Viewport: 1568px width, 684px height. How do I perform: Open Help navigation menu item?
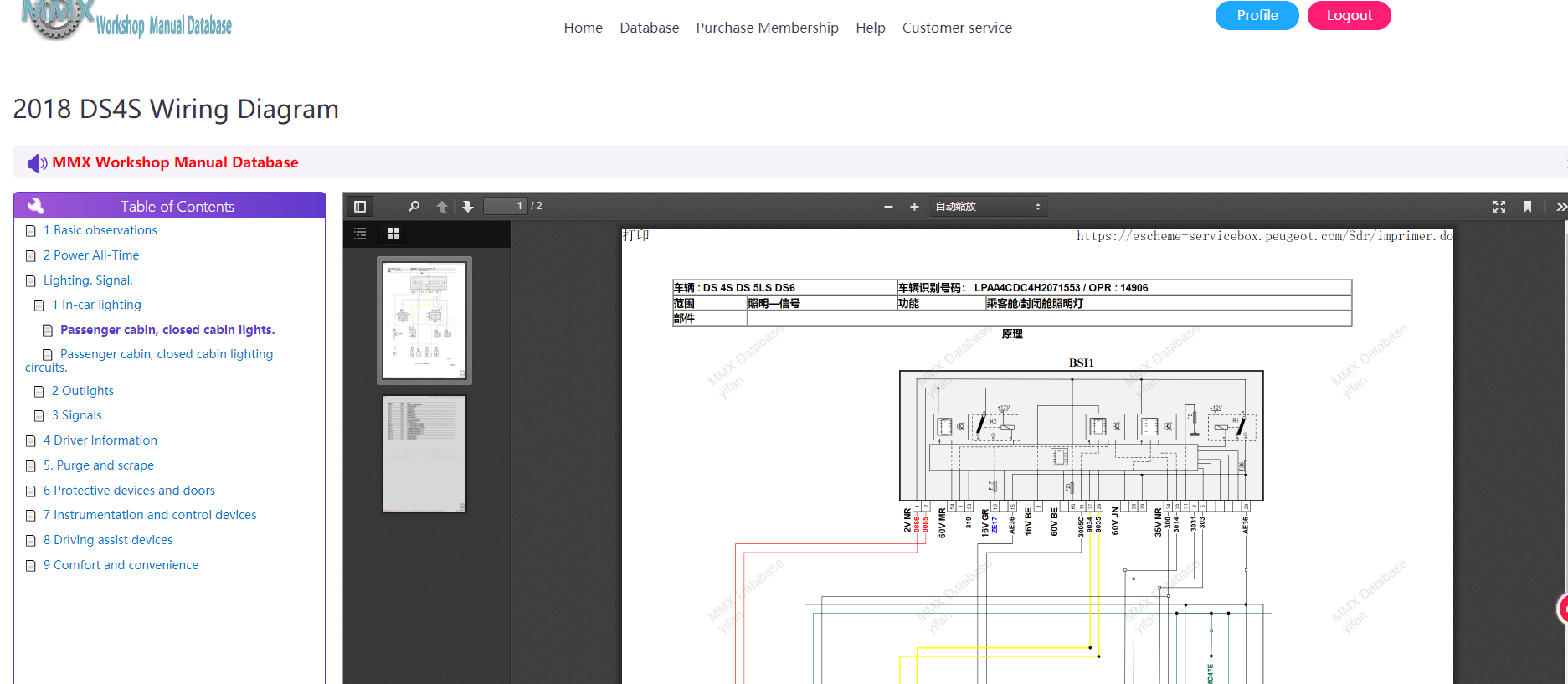click(x=871, y=28)
